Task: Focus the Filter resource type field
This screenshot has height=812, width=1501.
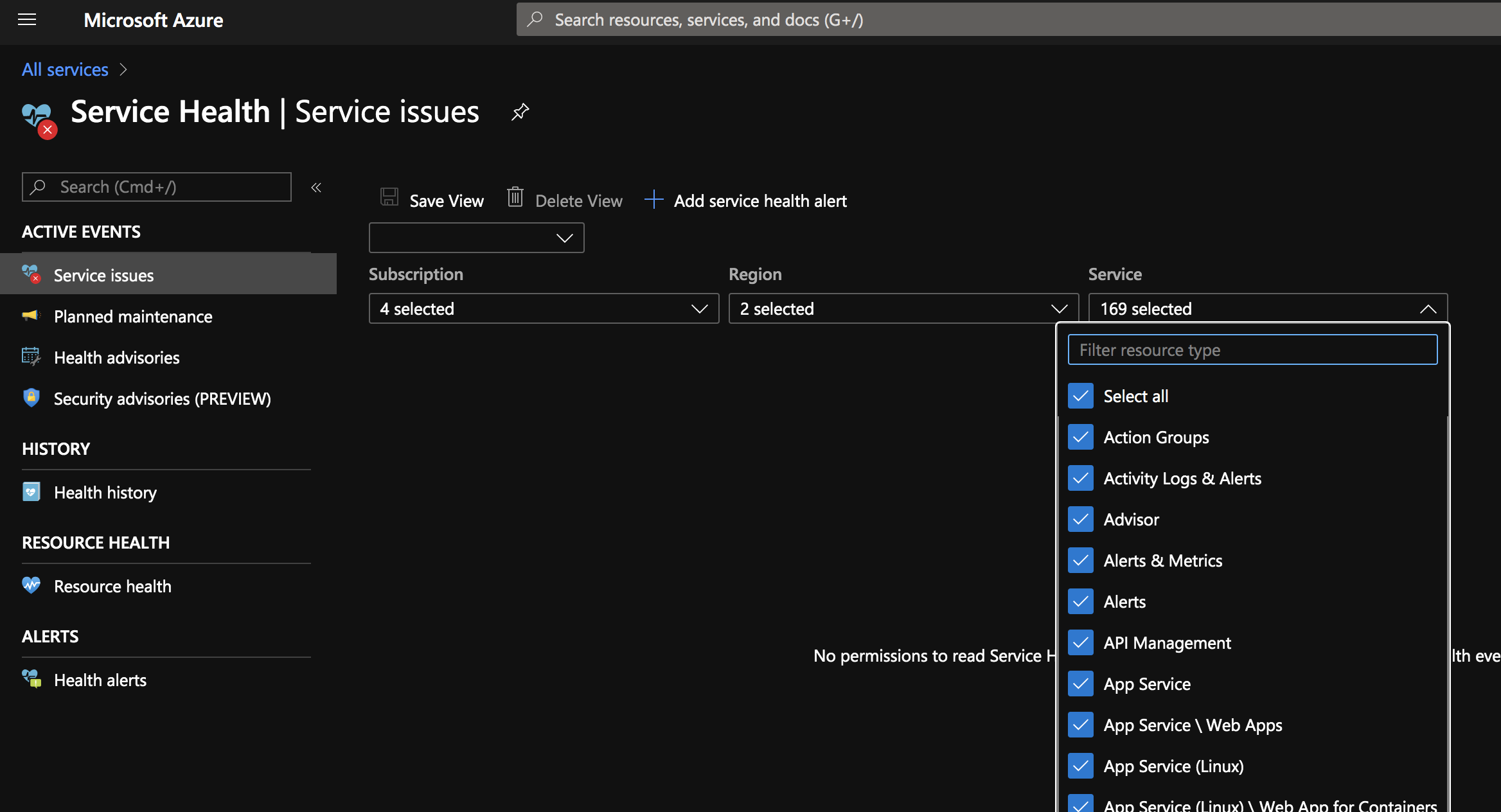Action: 1252,349
